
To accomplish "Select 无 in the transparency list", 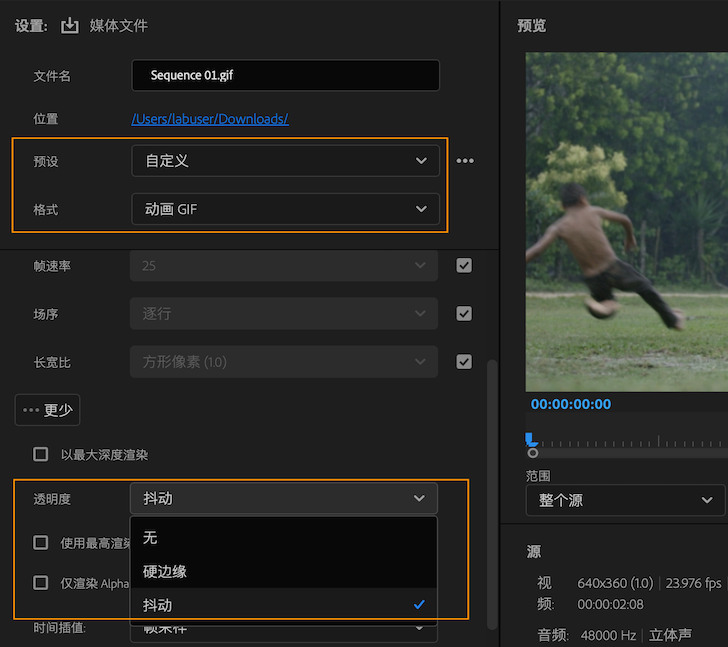I will 284,537.
